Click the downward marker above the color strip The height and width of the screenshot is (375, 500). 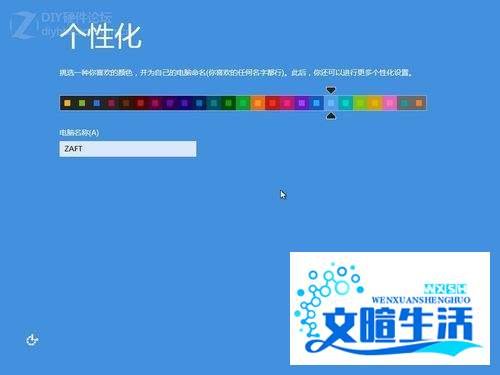click(x=331, y=90)
